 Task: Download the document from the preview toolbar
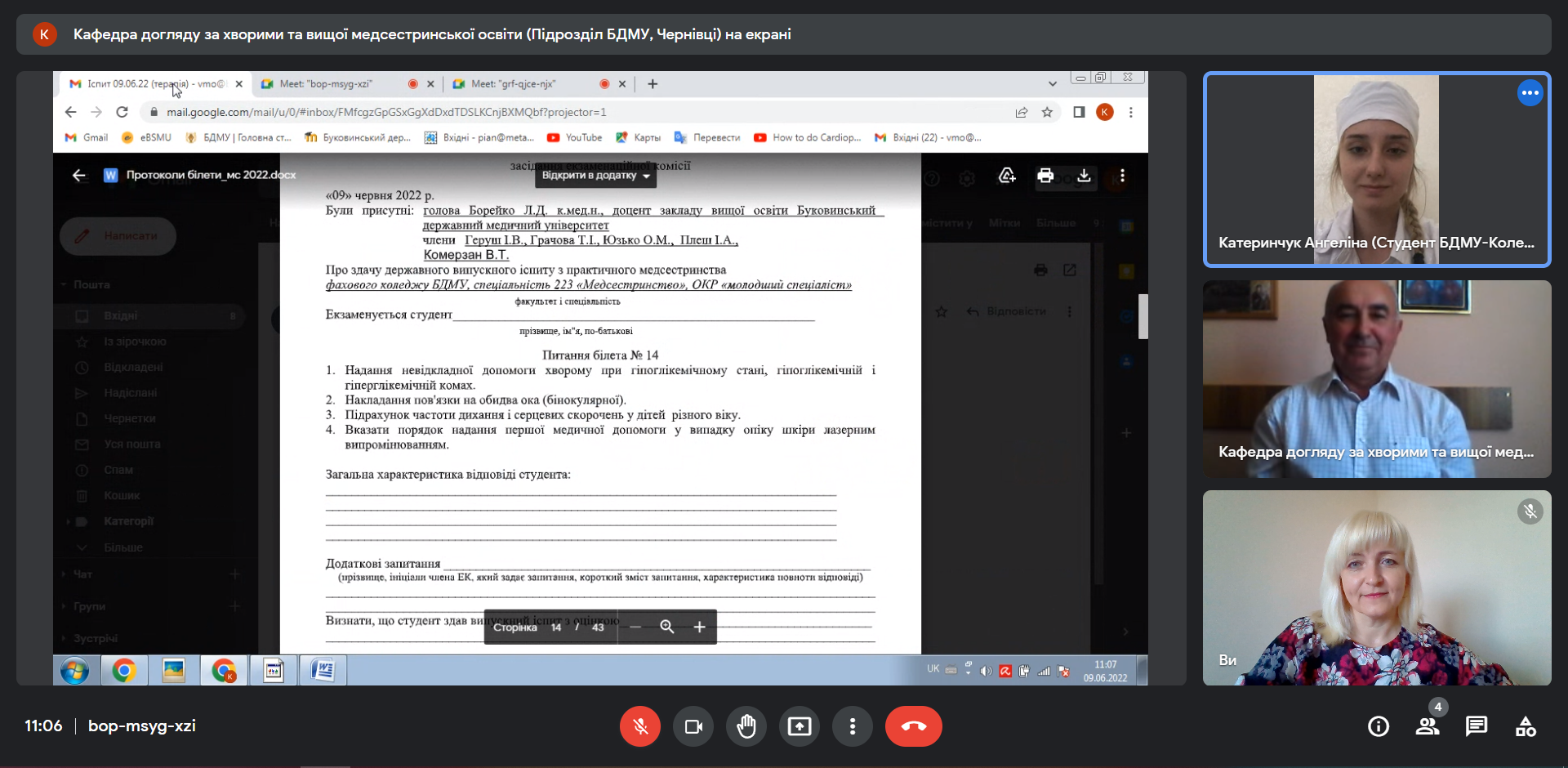1084,176
